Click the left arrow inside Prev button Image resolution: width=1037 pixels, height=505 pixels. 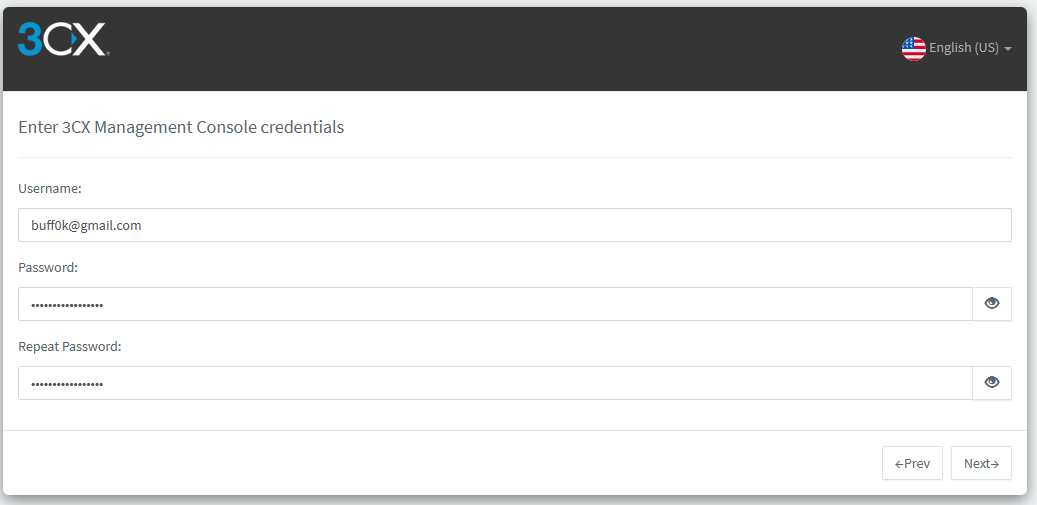tap(899, 464)
